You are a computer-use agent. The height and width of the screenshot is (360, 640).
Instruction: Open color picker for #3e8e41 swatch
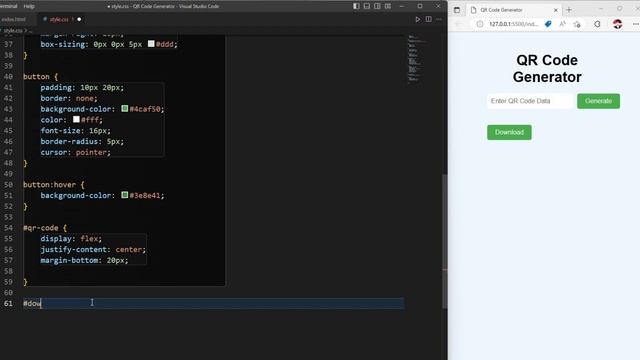pyautogui.click(x=124, y=195)
